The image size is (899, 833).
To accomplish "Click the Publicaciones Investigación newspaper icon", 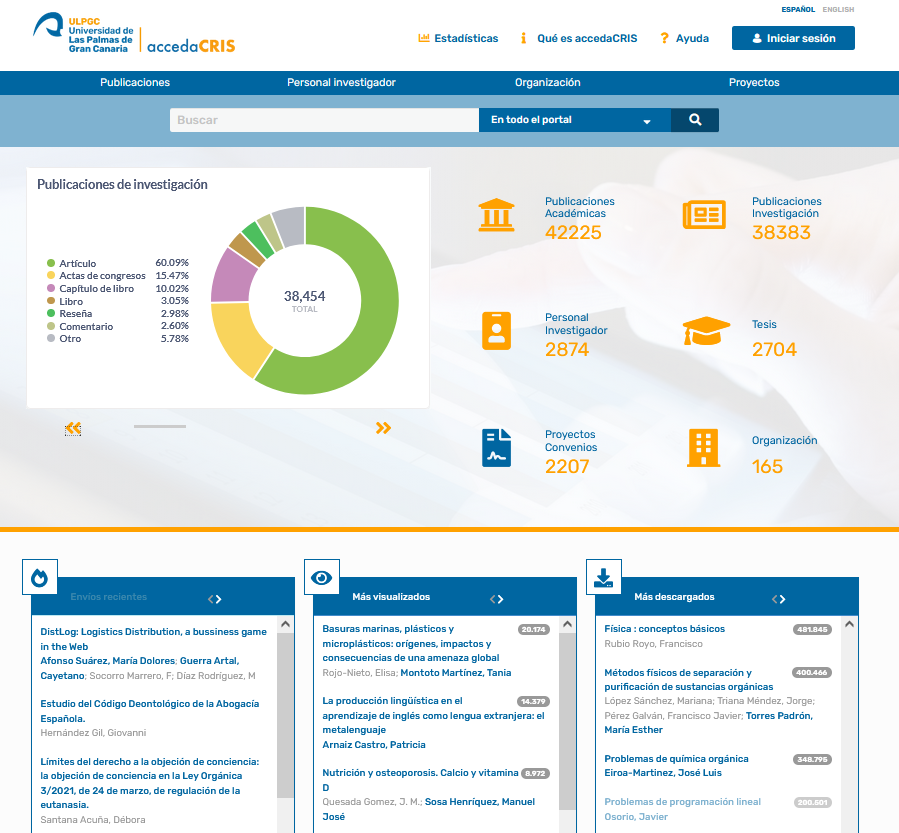I will point(704,215).
